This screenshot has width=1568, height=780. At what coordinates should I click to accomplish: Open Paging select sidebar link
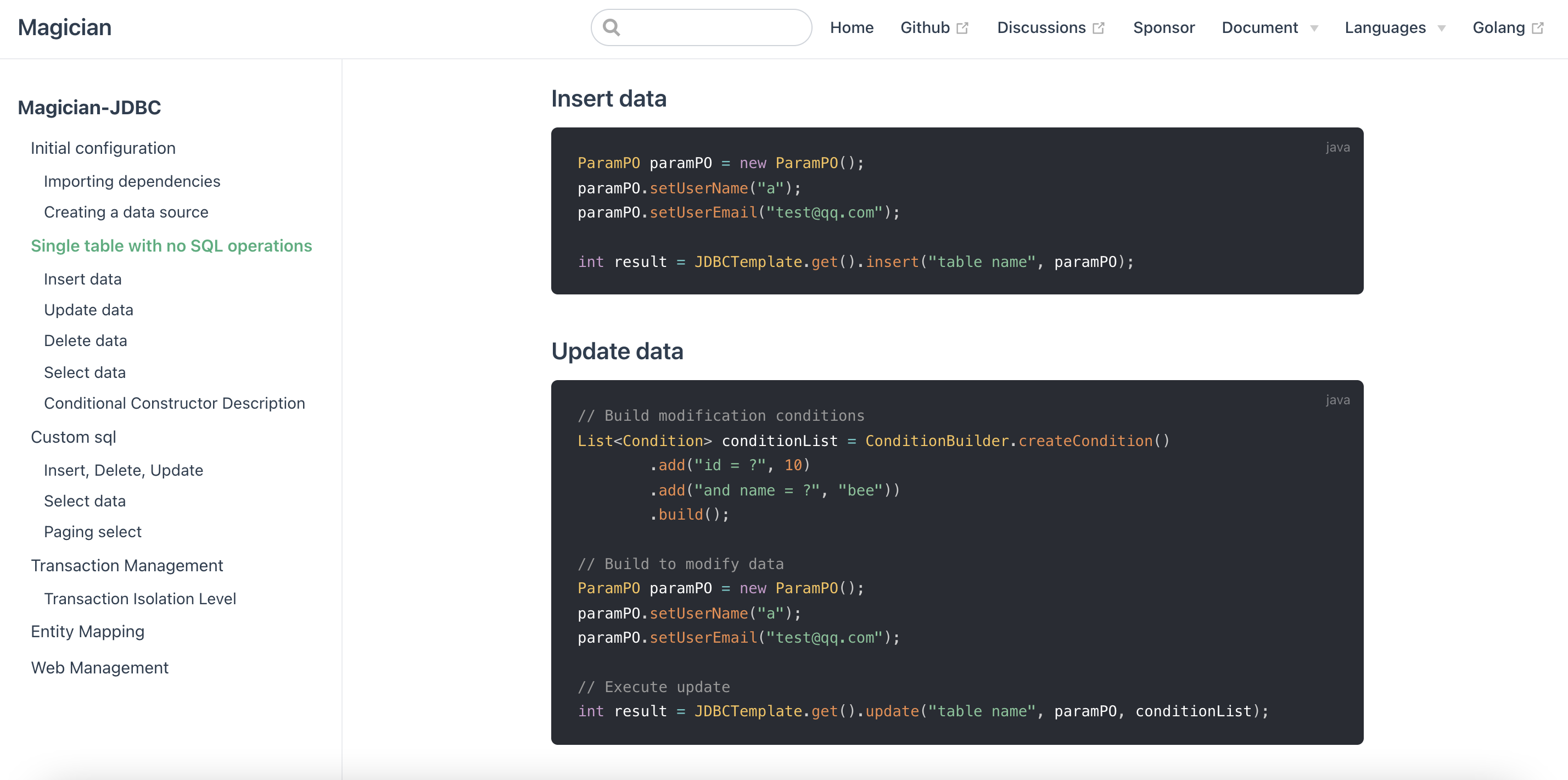(x=93, y=532)
